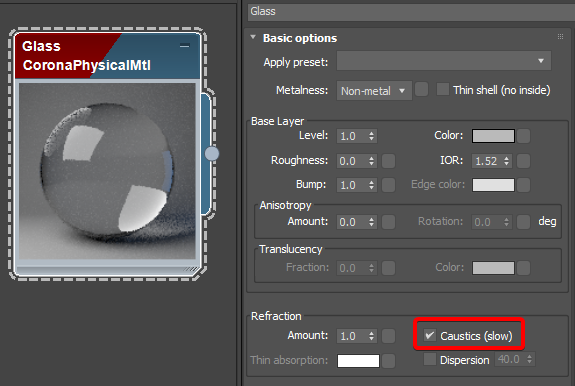Click the Roughness map slot button
575x386 pixels.
click(388, 161)
